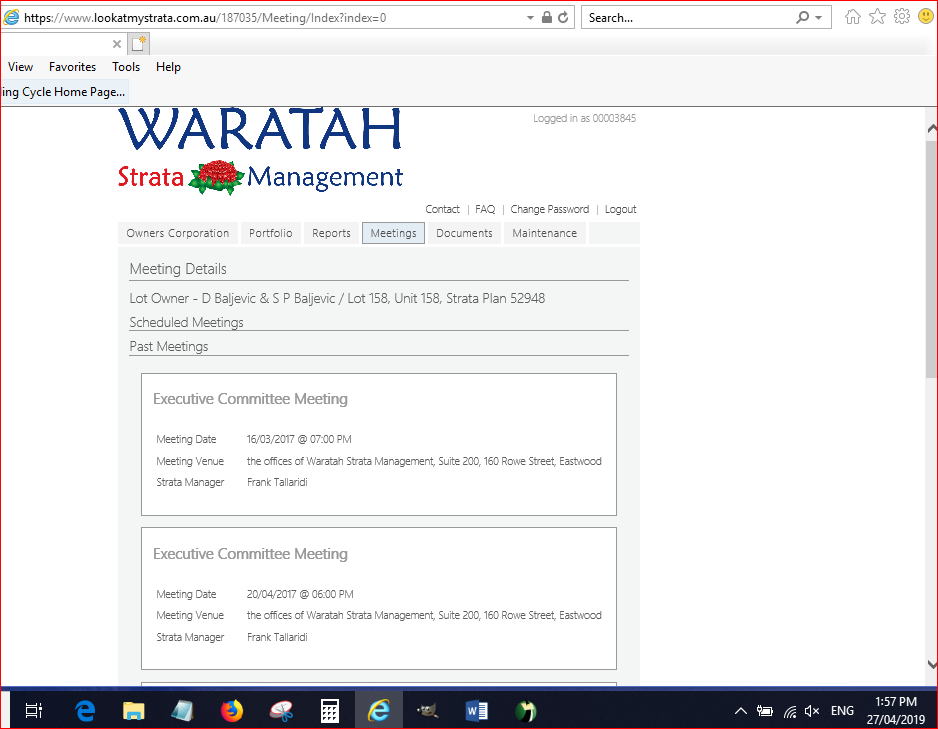Open the Contact link
Viewport: 938px width, 729px height.
click(443, 209)
